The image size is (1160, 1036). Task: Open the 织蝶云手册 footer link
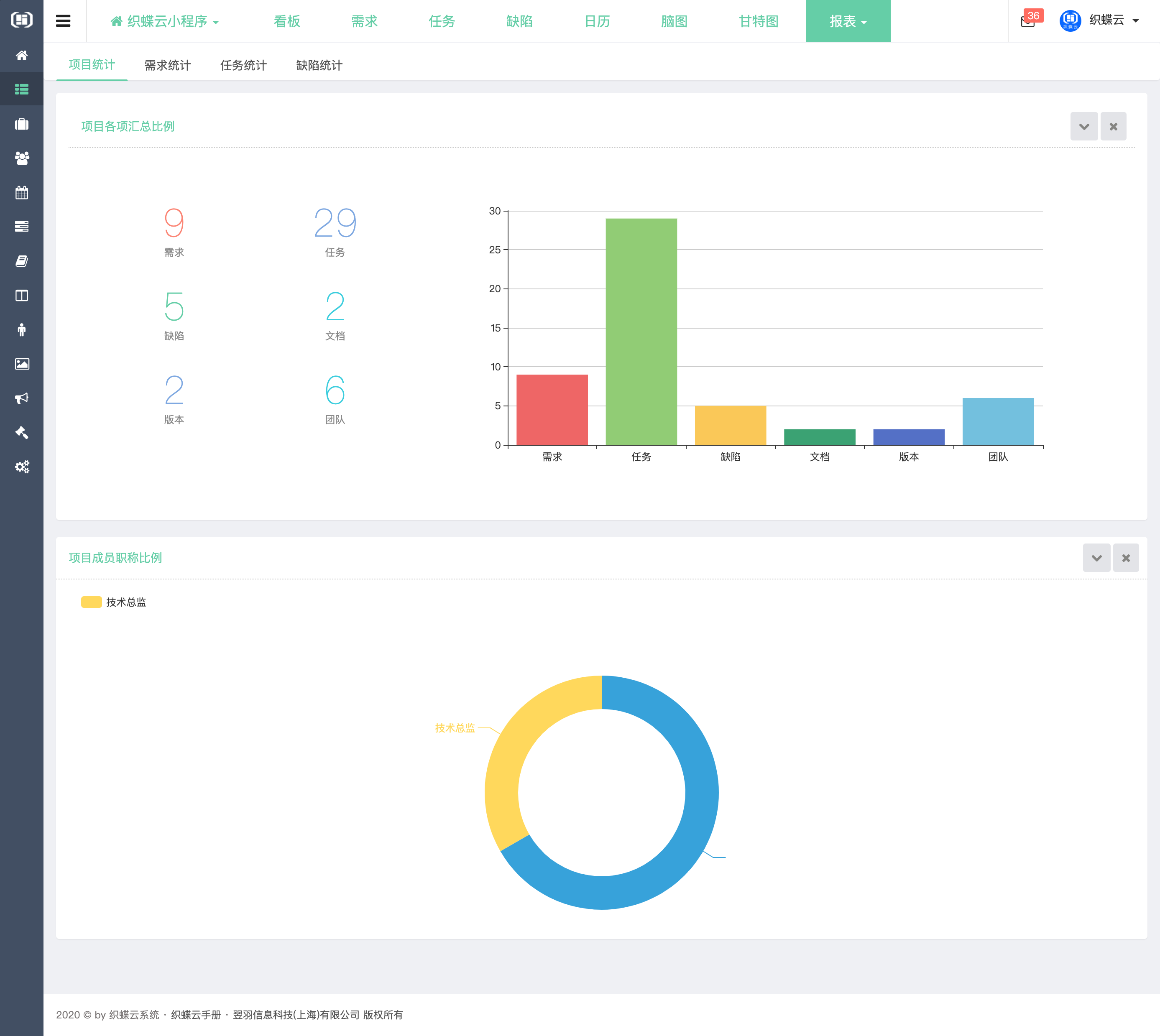pyautogui.click(x=196, y=1015)
